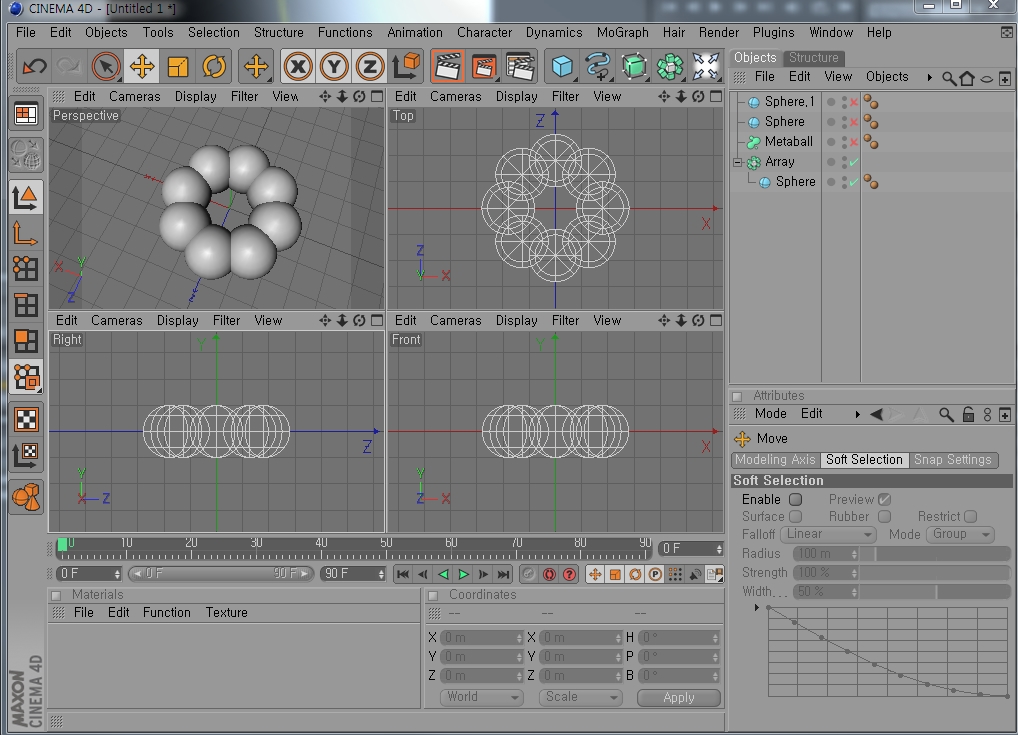Click the timeline preview range slider
Screen dimensions: 1018x735
click(x=221, y=574)
